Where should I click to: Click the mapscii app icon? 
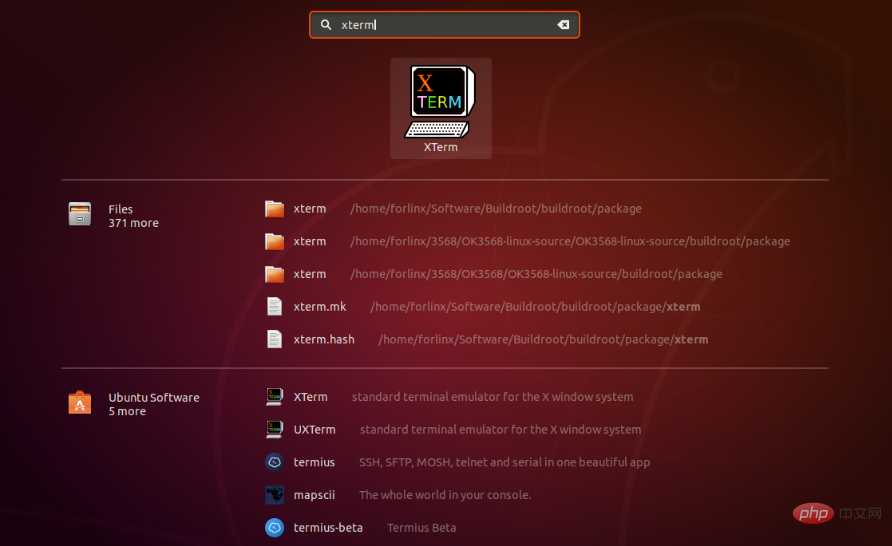[x=274, y=495]
